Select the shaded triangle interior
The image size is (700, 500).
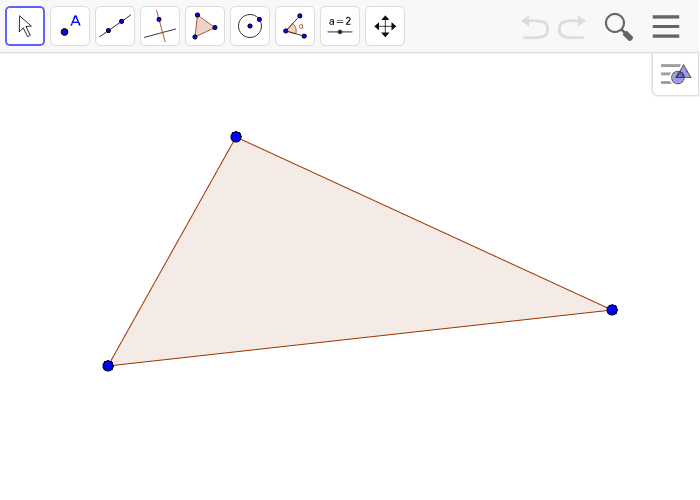(x=319, y=271)
